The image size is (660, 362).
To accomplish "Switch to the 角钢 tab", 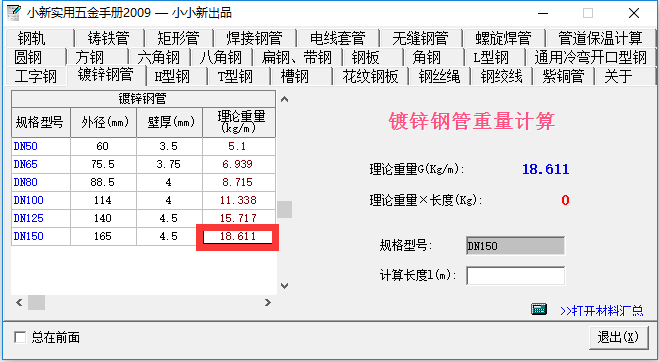I will 433,57.
